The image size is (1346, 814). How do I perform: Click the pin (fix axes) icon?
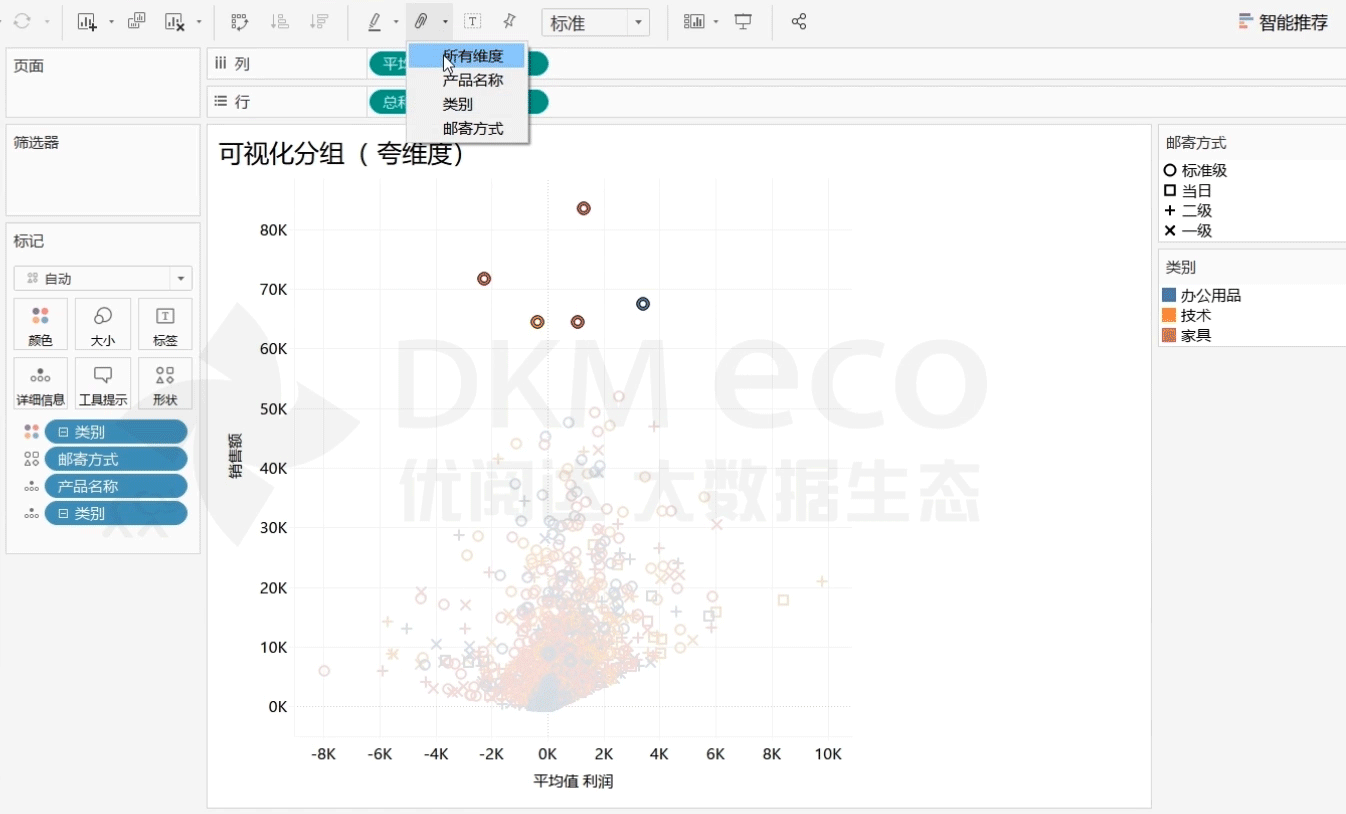point(509,22)
